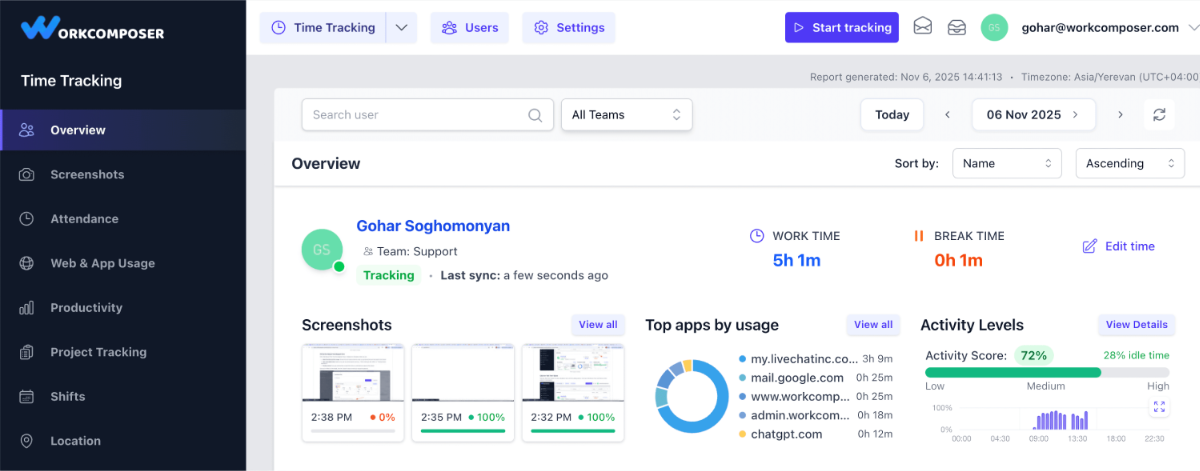Click View Details for Activity Levels

point(1137,325)
